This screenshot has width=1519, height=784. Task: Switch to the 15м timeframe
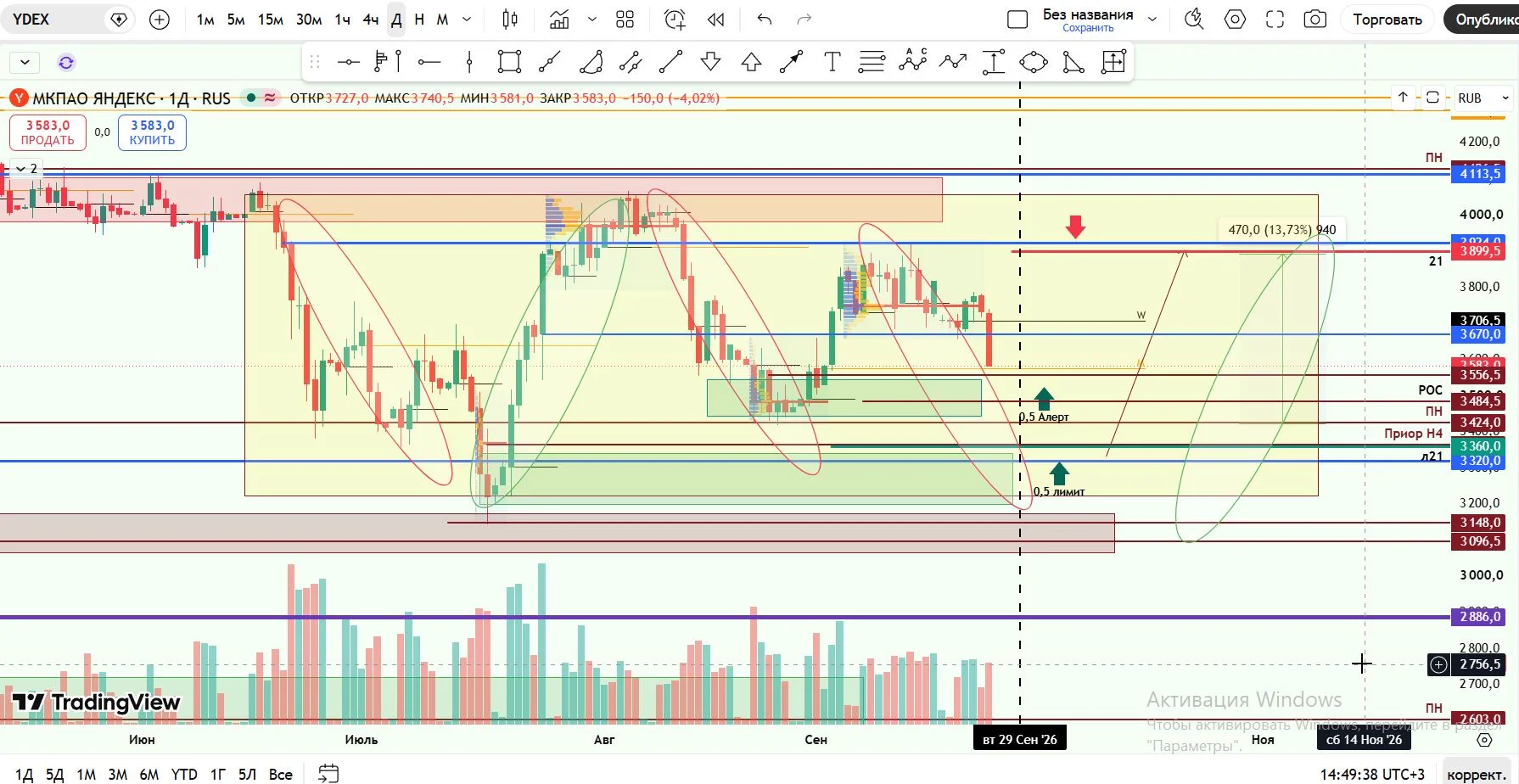click(271, 20)
